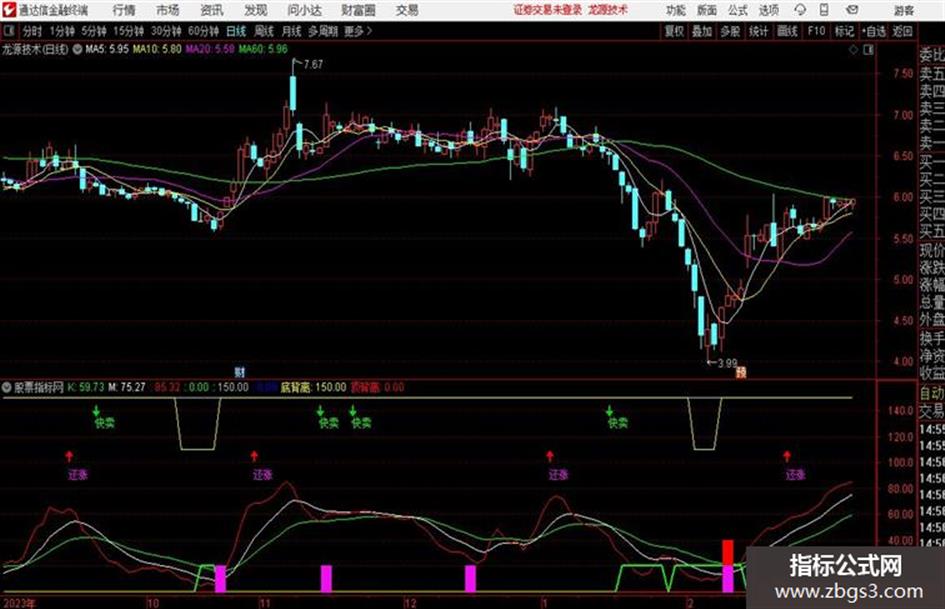Open the mobile phone icon

point(824,10)
